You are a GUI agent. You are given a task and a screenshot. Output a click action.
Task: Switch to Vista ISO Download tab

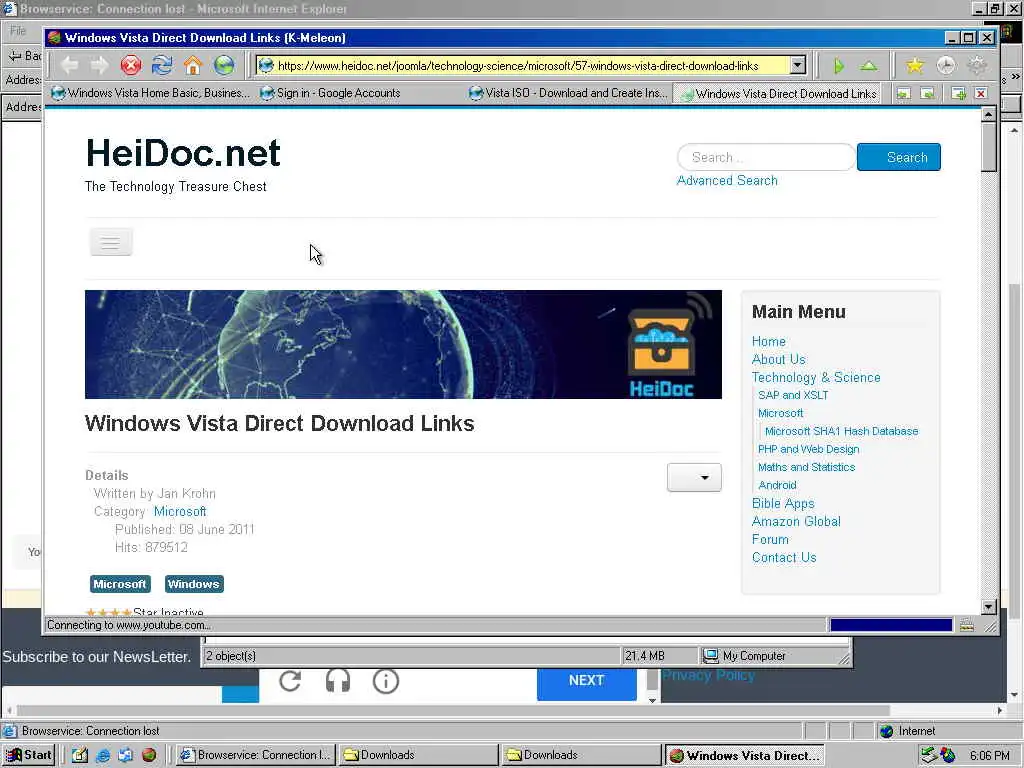click(568, 93)
